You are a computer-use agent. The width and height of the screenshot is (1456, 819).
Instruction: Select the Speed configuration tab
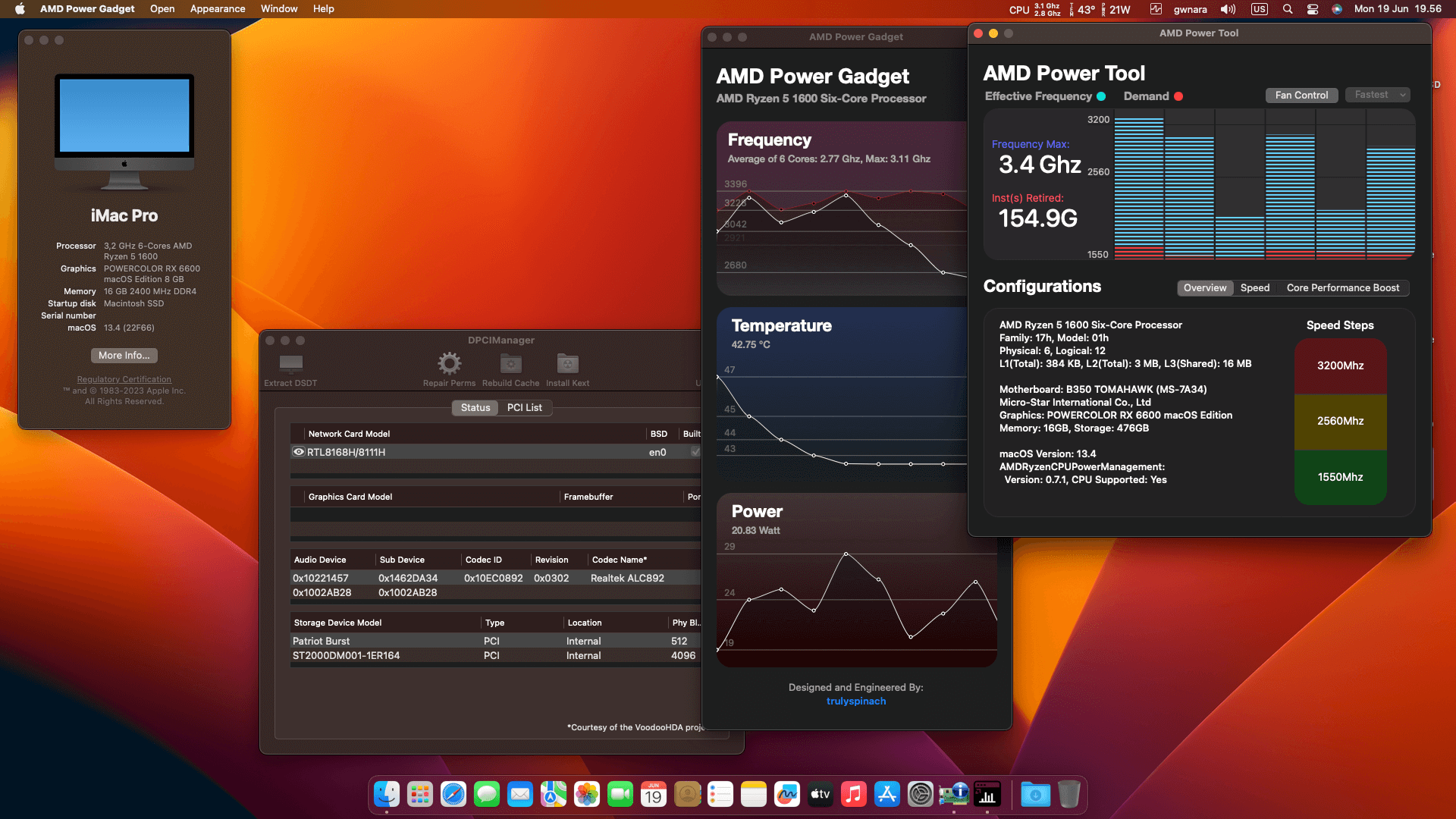[1255, 288]
